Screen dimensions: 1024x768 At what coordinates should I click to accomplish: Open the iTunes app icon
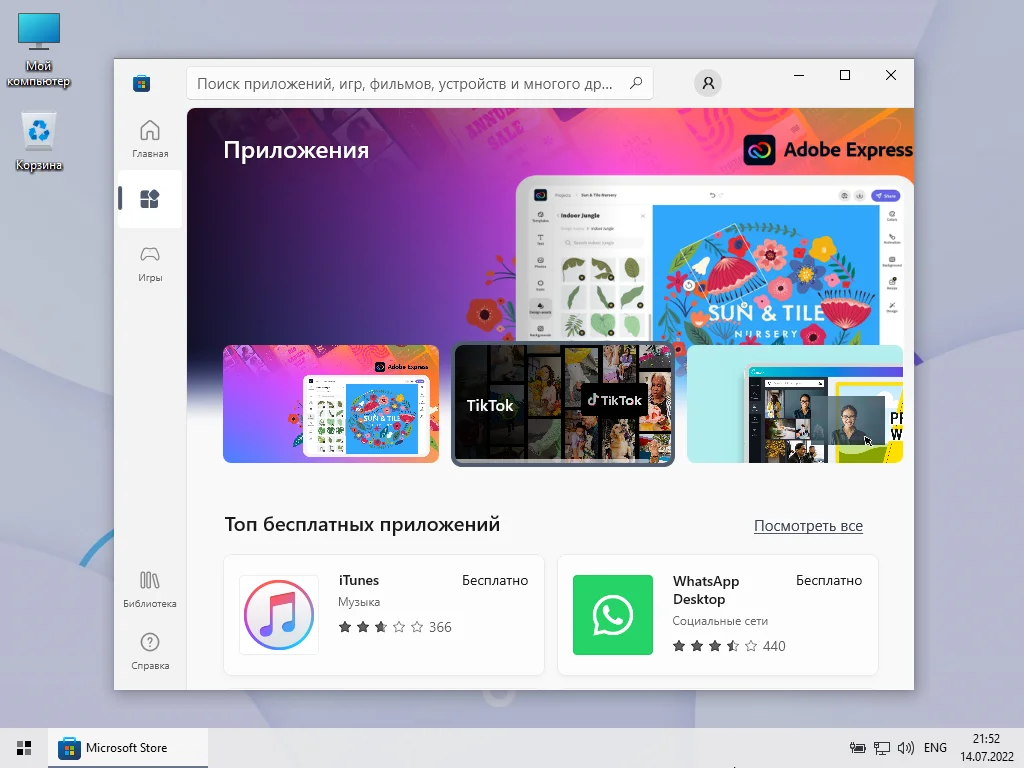point(279,615)
